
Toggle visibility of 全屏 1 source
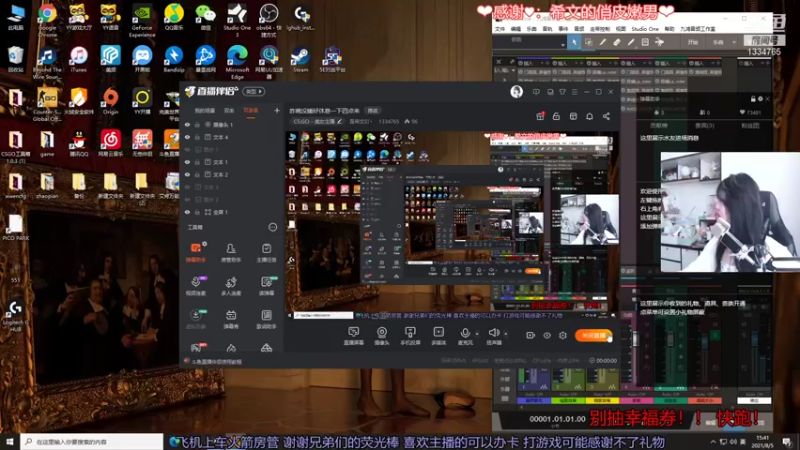coord(187,212)
